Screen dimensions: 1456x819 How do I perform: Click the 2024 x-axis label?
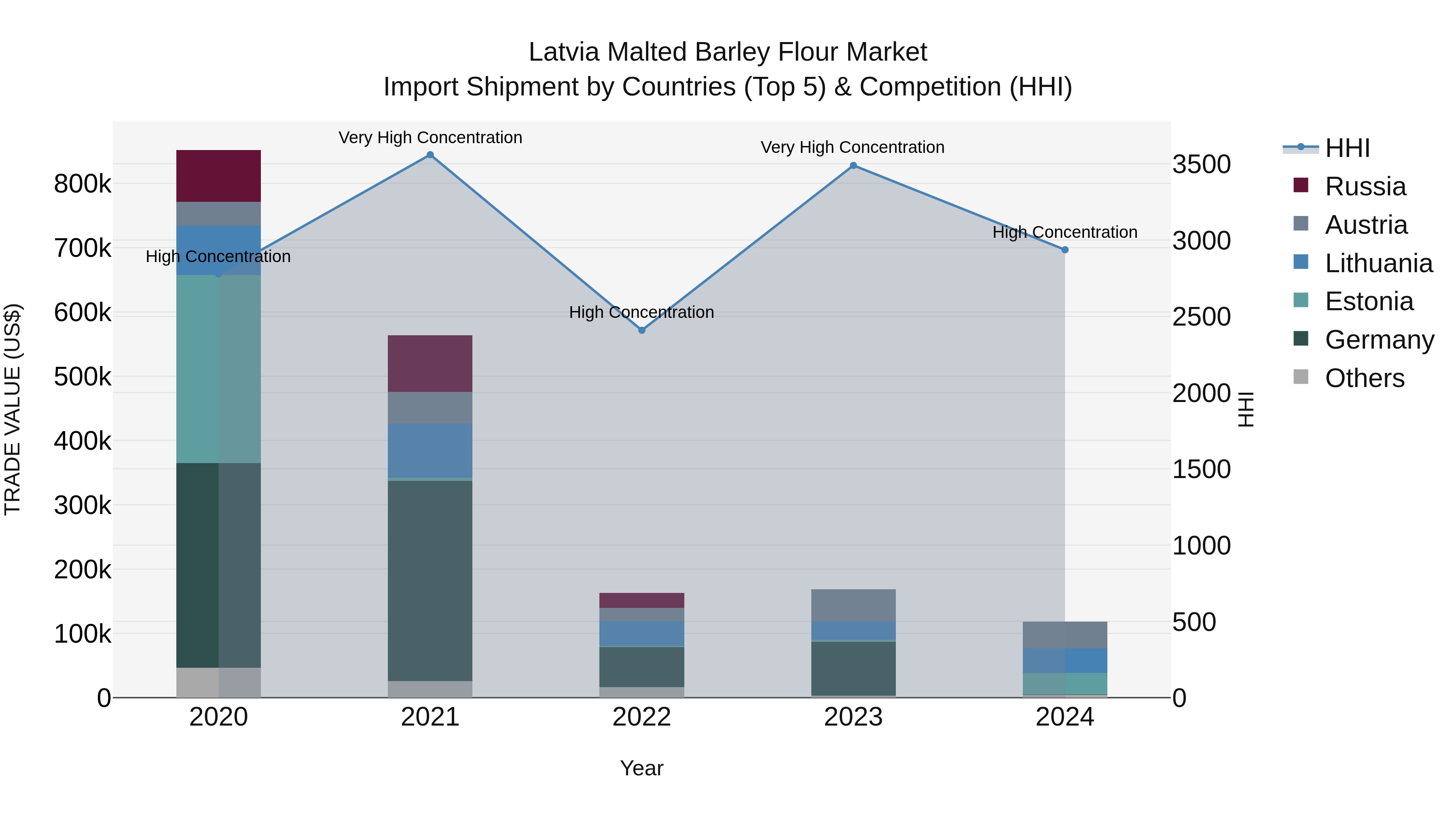[x=1065, y=717]
